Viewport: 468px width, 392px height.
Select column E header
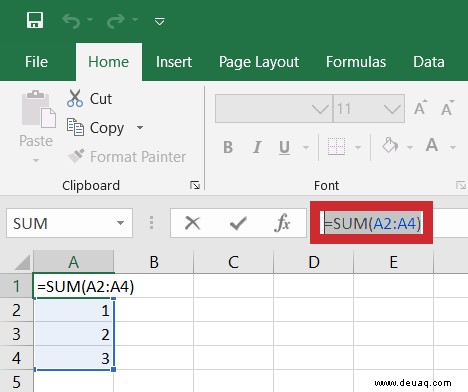[394, 262]
